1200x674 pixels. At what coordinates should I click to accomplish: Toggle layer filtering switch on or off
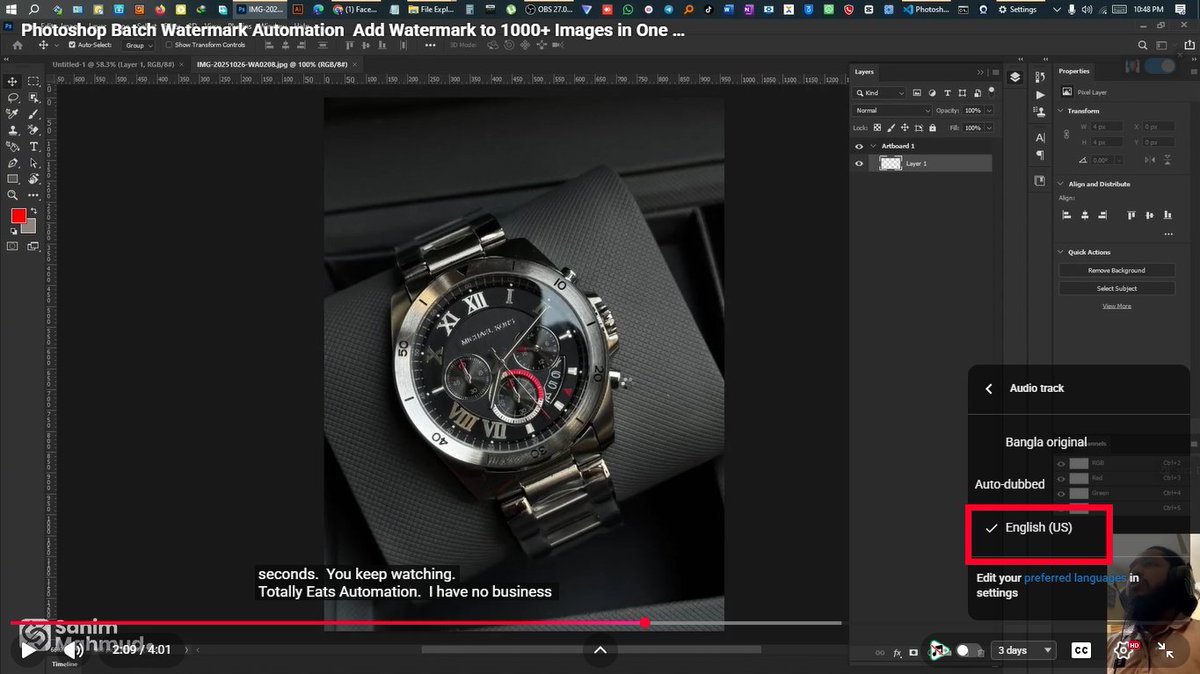(x=989, y=93)
